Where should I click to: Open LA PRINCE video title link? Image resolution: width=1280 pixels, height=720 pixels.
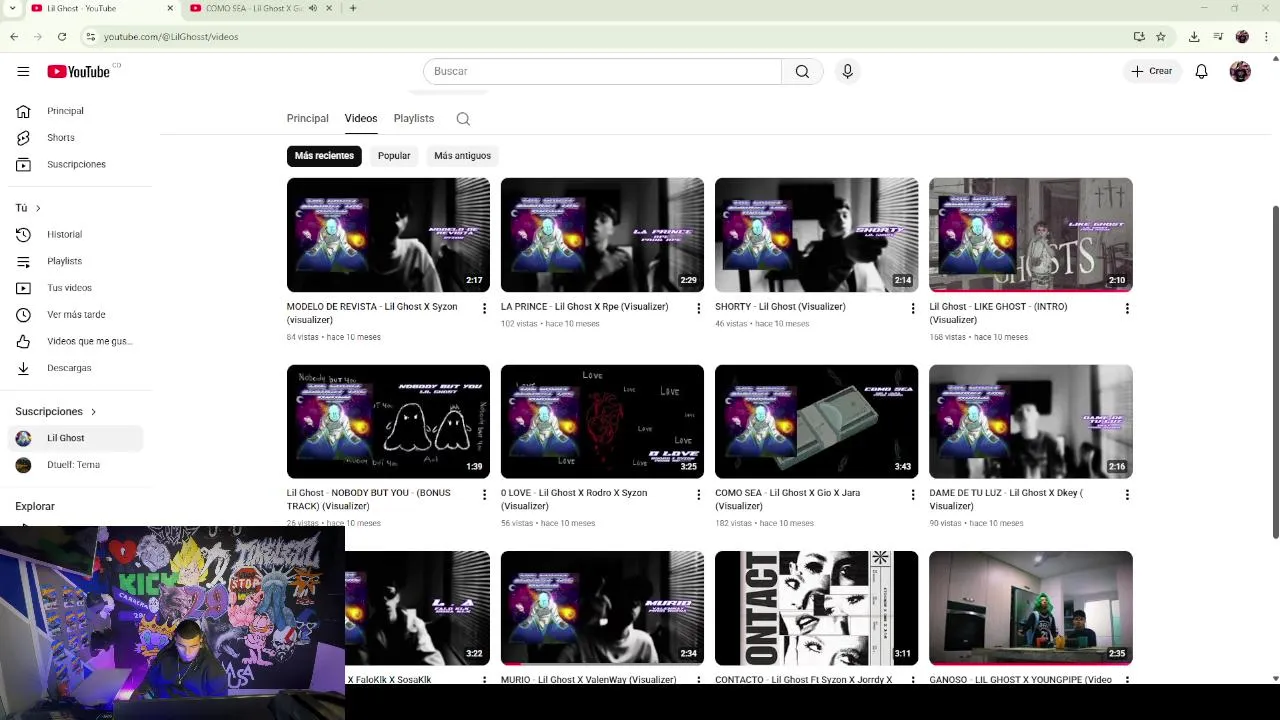pyautogui.click(x=584, y=307)
